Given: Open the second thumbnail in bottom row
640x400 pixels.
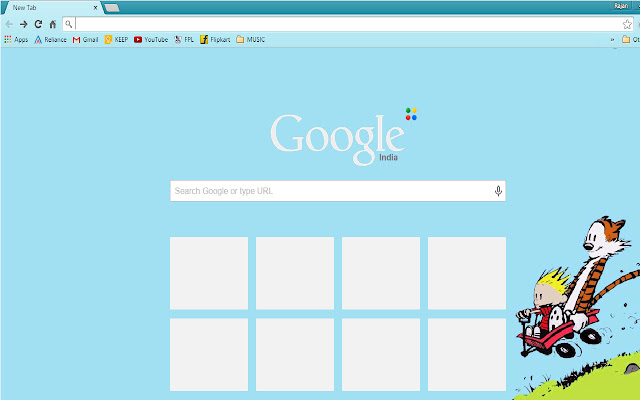Looking at the screenshot, I should 295,355.
